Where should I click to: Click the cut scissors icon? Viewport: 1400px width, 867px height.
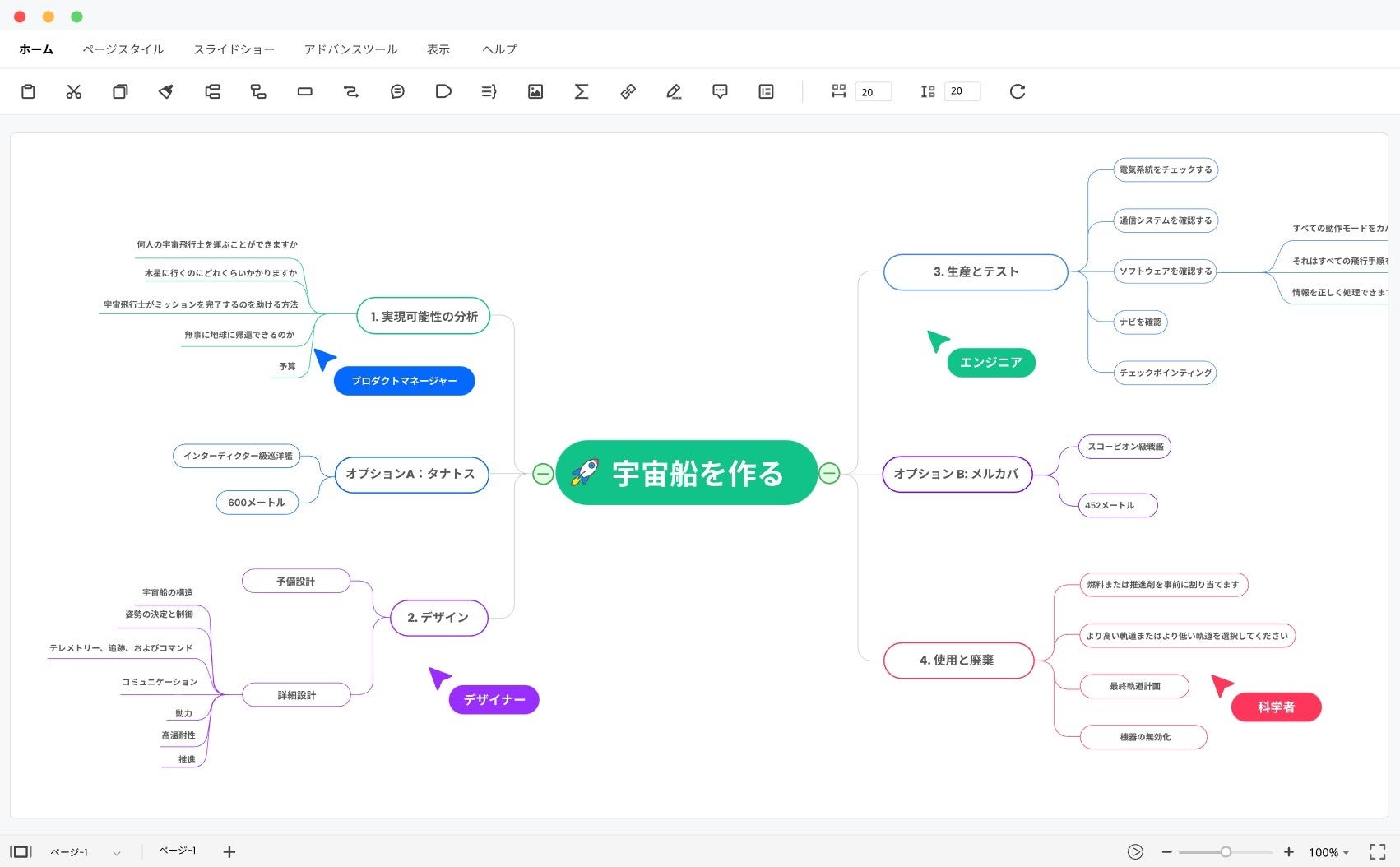74,91
